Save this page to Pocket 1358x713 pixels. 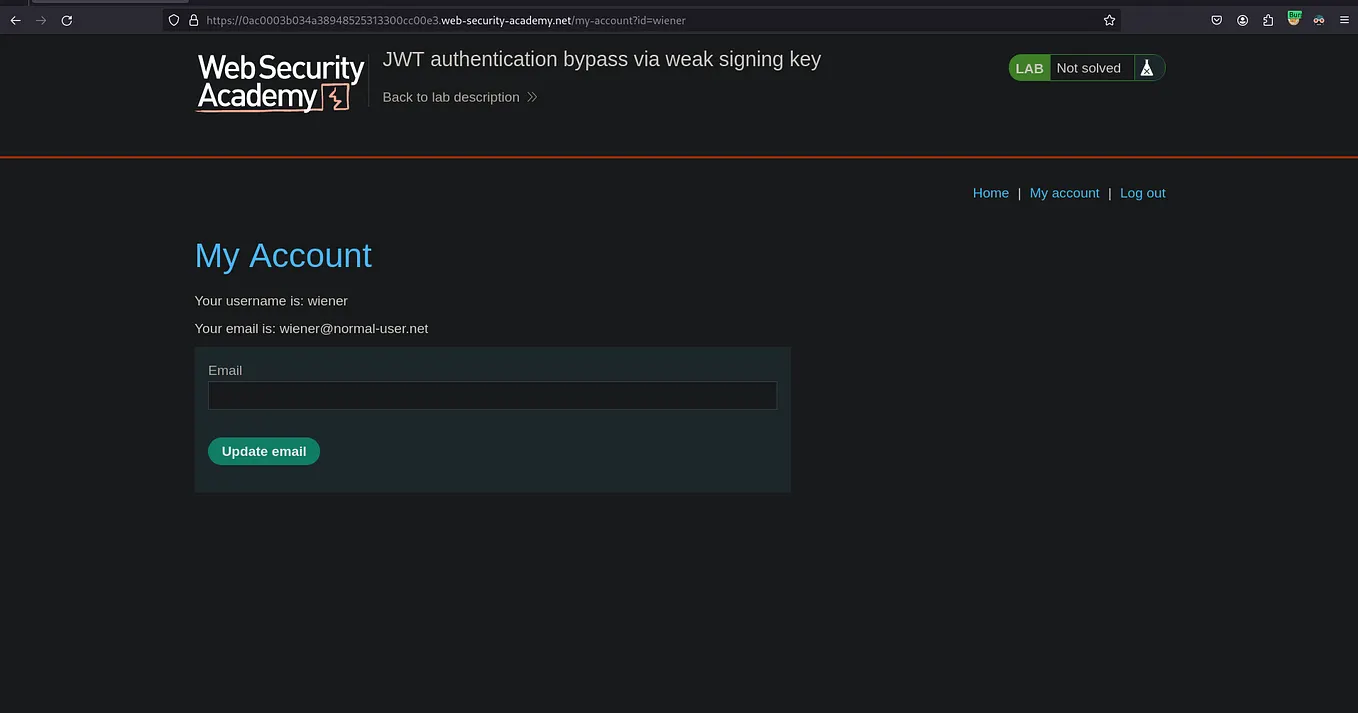click(x=1216, y=20)
